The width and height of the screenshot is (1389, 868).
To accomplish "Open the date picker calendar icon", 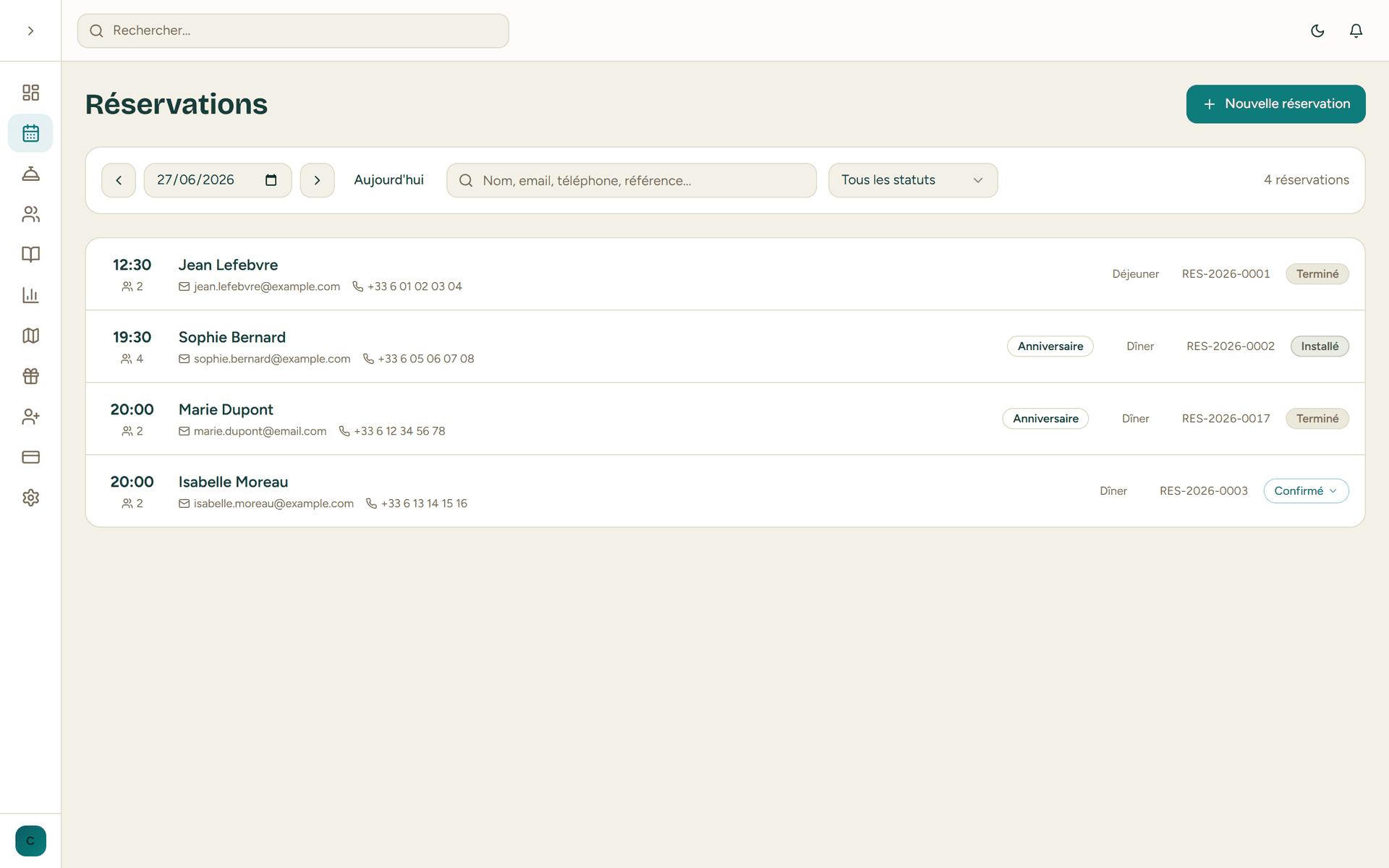I will click(271, 180).
